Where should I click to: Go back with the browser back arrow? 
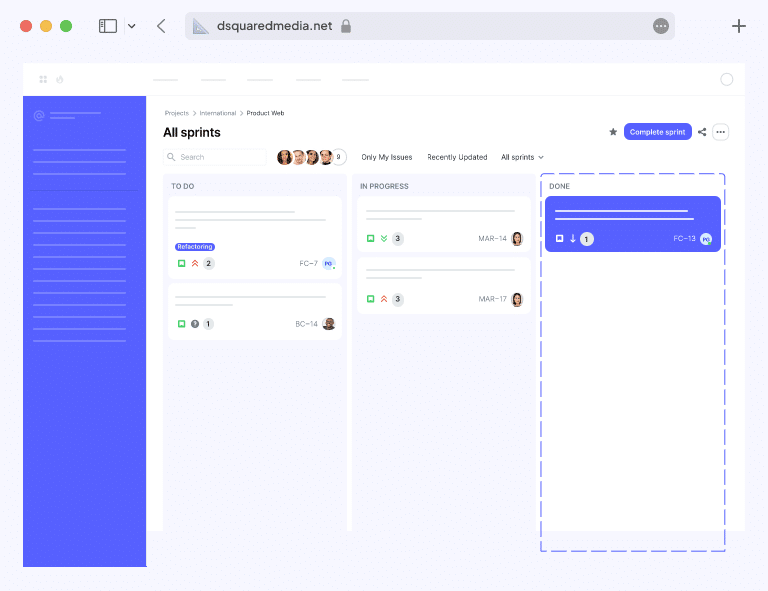(161, 26)
